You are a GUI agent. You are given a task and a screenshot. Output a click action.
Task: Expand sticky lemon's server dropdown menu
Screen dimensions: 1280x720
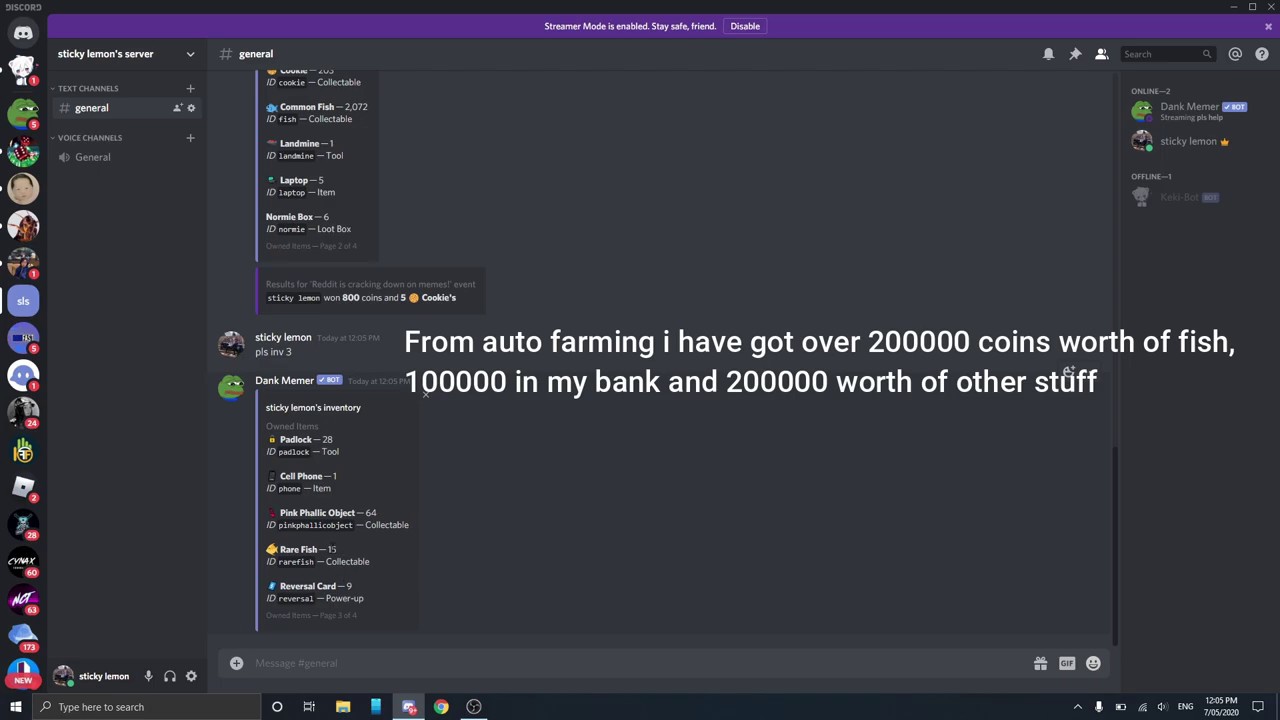pyautogui.click(x=190, y=54)
